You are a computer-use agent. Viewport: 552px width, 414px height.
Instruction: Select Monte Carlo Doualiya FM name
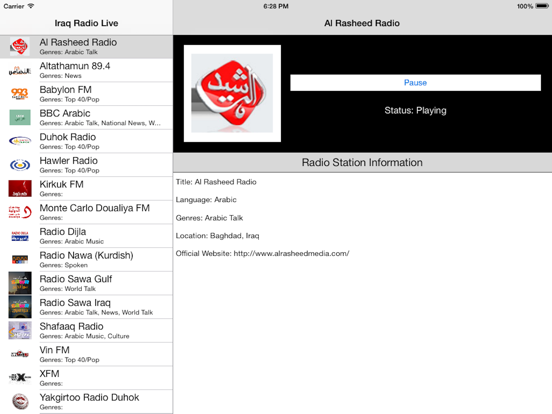coord(94,208)
